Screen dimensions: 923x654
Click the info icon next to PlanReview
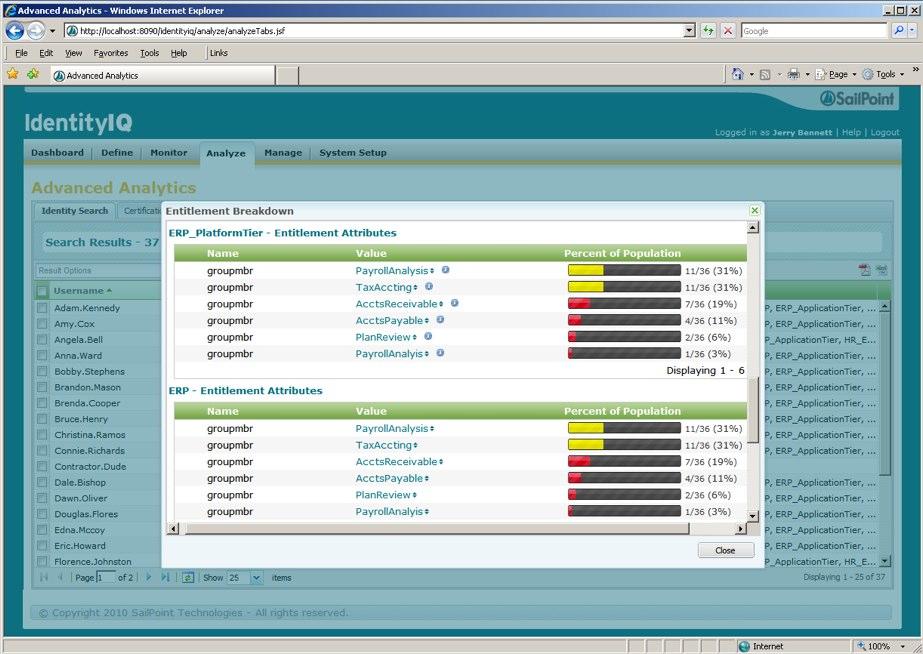(x=428, y=336)
